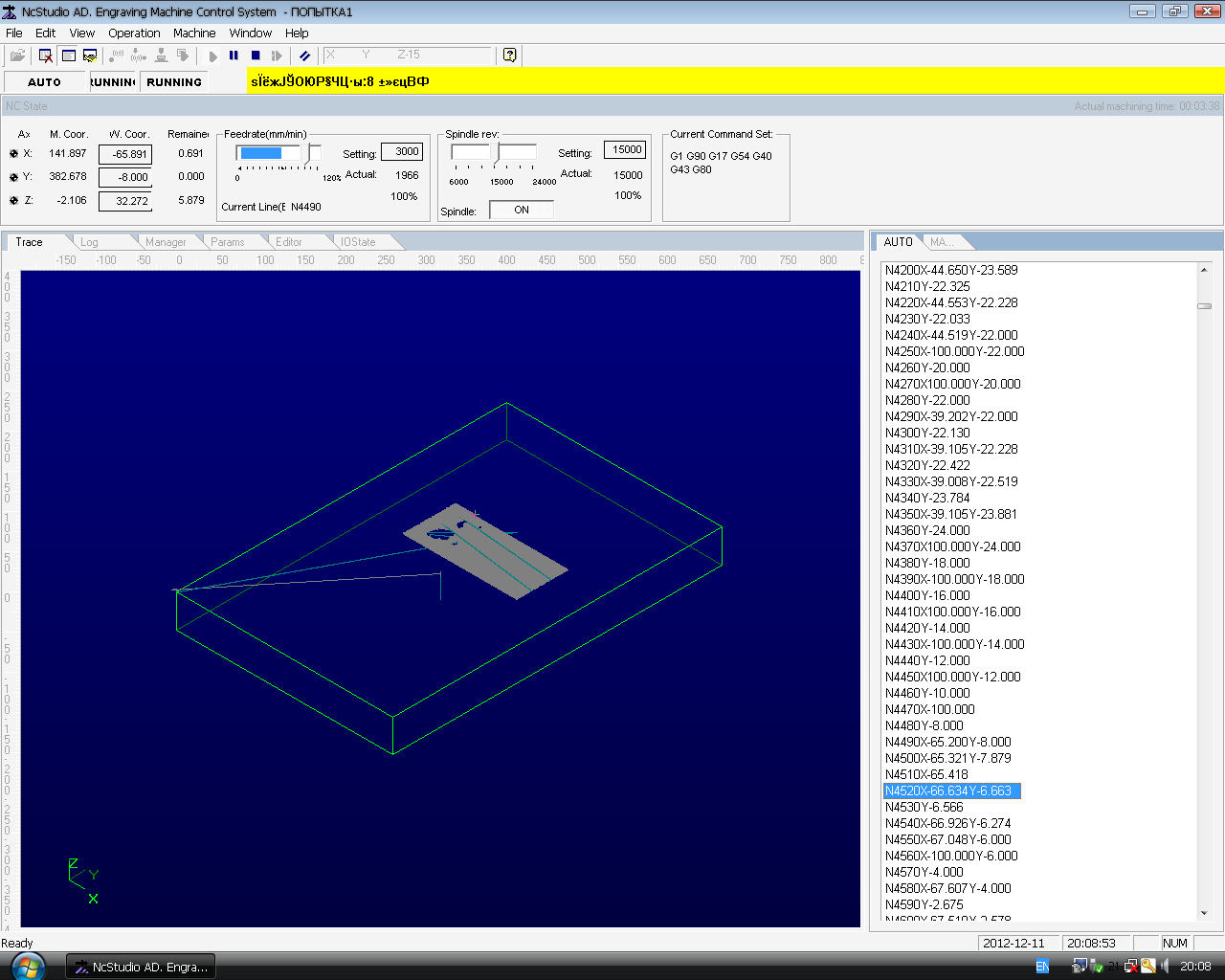Select G-code line N4400Y-16.000 in the list
Image resolution: width=1225 pixels, height=980 pixels.
927,595
